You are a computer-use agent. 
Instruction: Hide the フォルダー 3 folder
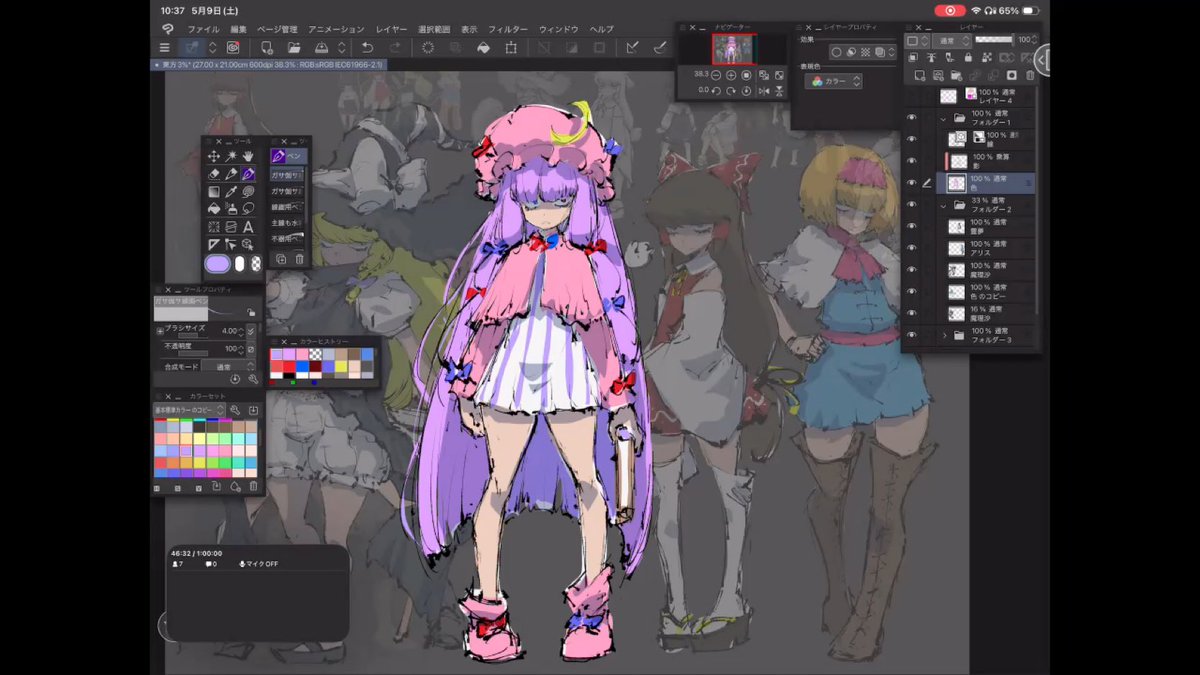pyautogui.click(x=911, y=336)
